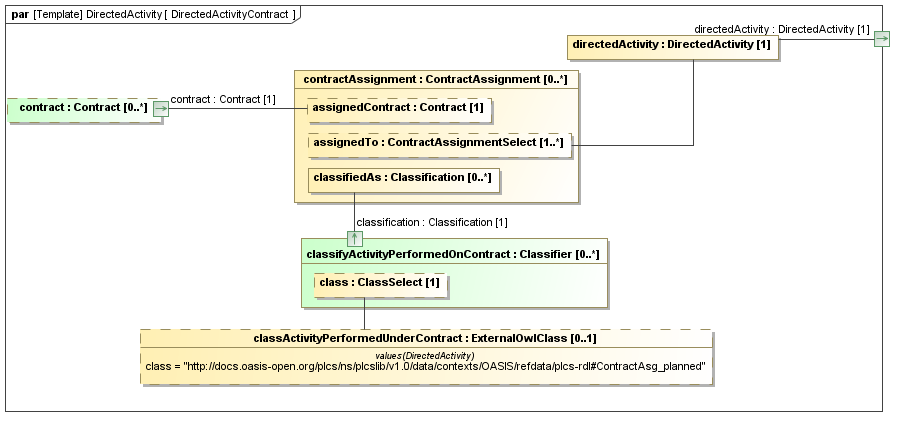Click the directedActivity : DirectedActivity [1] port label
904x426 pixels.
[x=781, y=30]
